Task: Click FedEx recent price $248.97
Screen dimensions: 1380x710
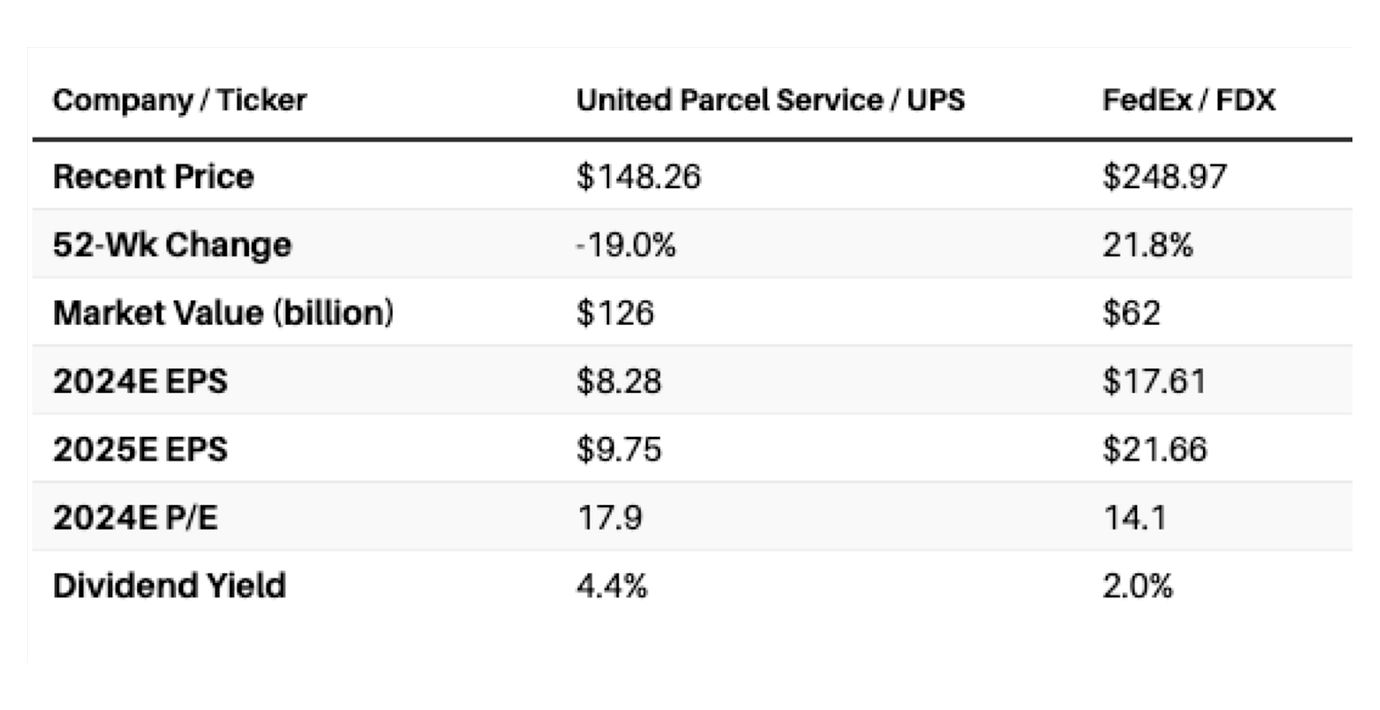Action: pos(1164,176)
